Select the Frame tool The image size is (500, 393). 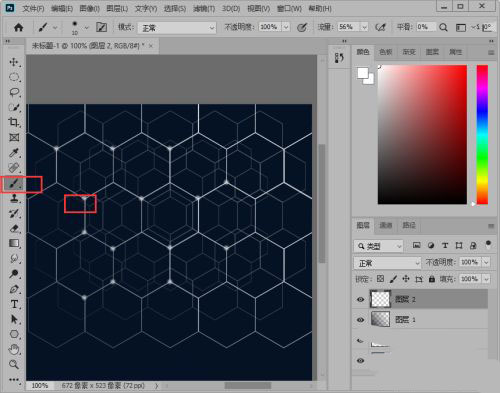(14, 137)
